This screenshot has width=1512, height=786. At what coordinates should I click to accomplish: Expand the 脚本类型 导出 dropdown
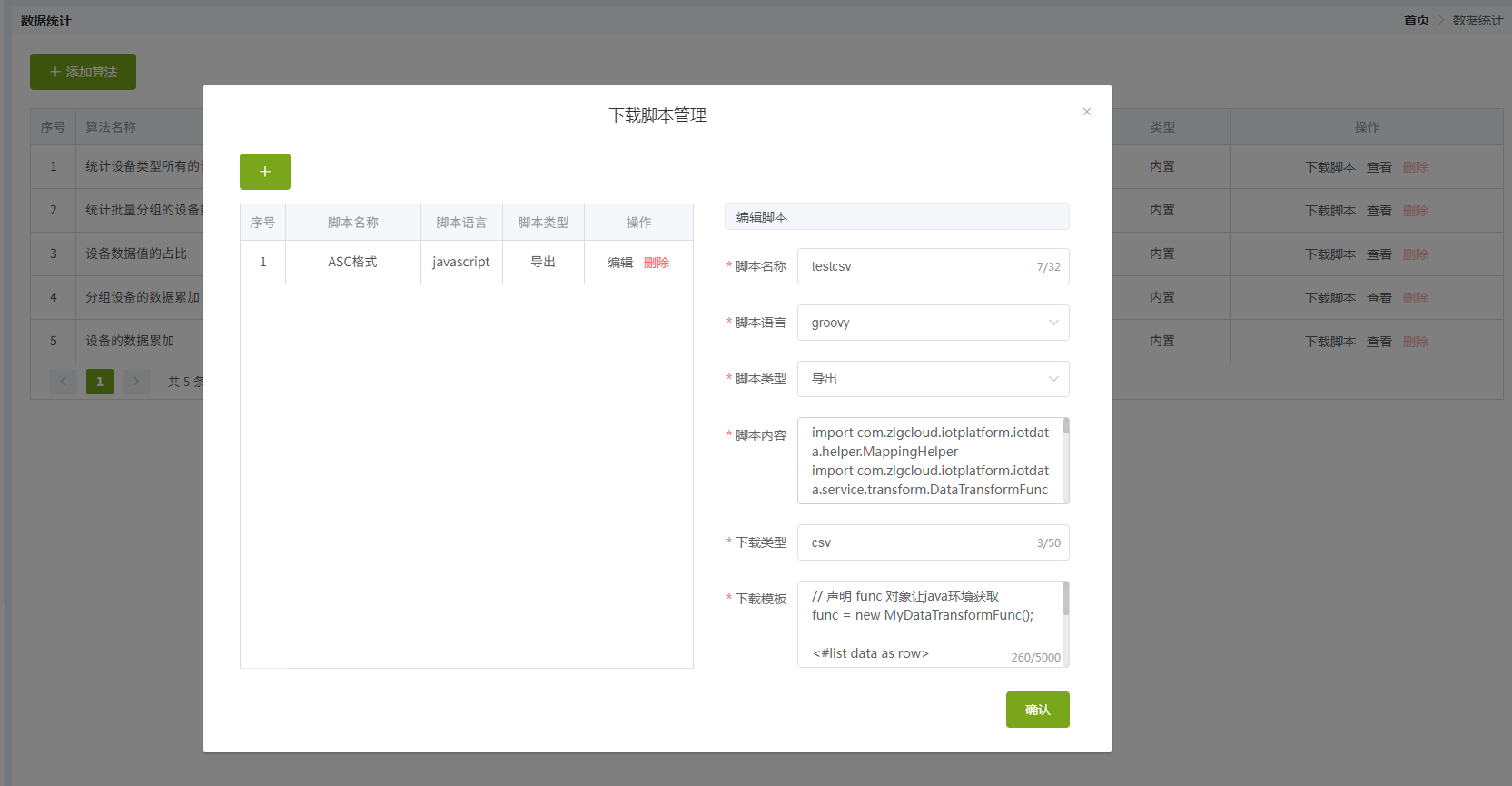coord(933,379)
